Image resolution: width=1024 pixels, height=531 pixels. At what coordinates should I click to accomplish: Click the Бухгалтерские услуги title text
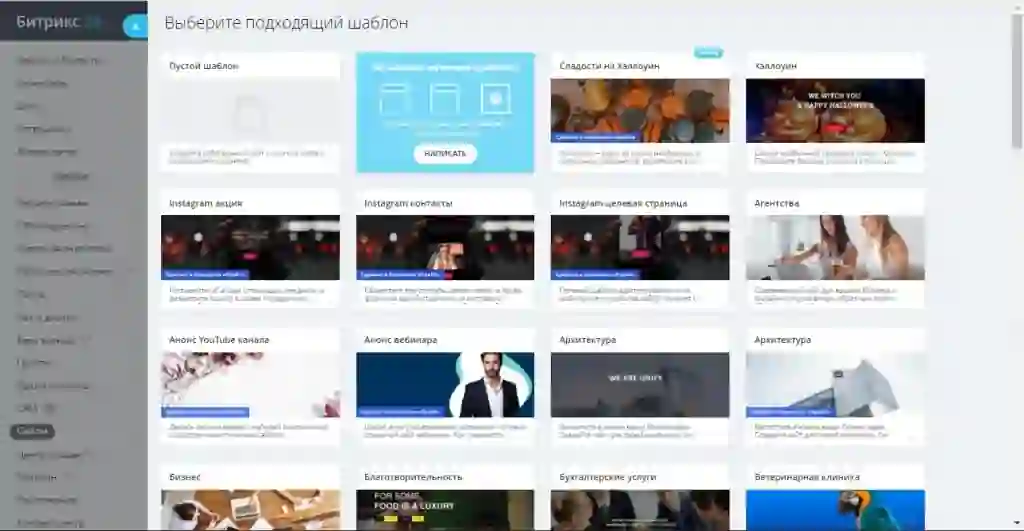pos(607,477)
